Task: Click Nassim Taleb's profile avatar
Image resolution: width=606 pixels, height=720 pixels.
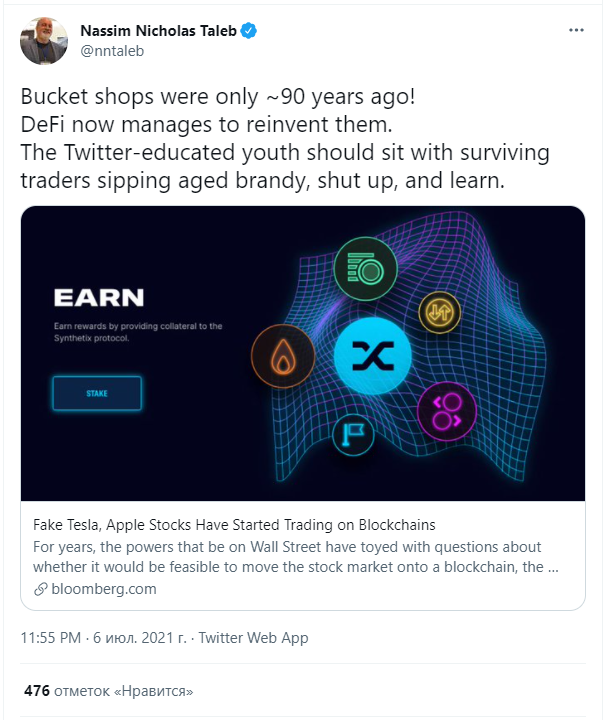Action: (x=44, y=41)
